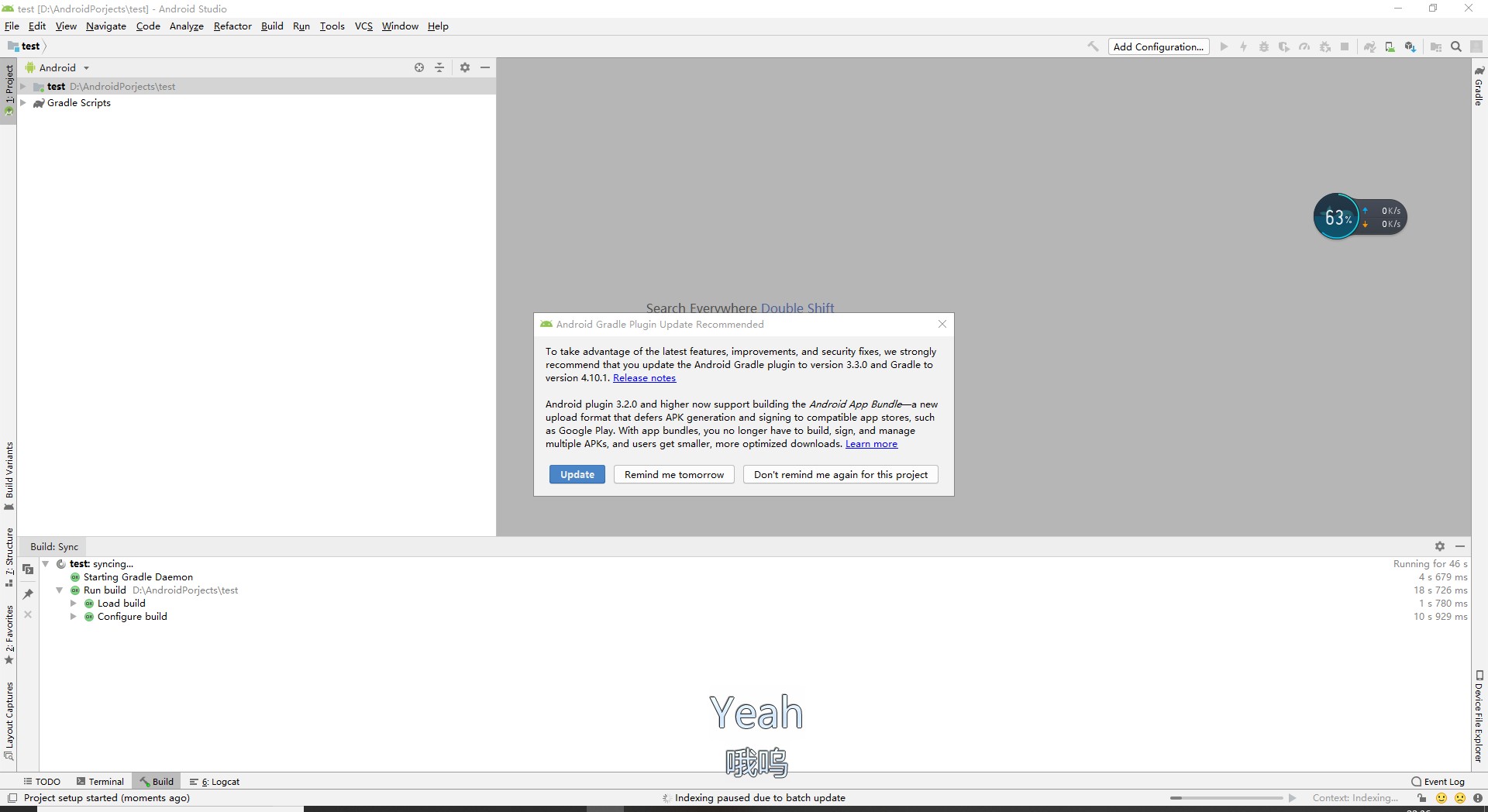Click the Collapse All icon in Project panel
This screenshot has height=812, width=1488.
(439, 67)
